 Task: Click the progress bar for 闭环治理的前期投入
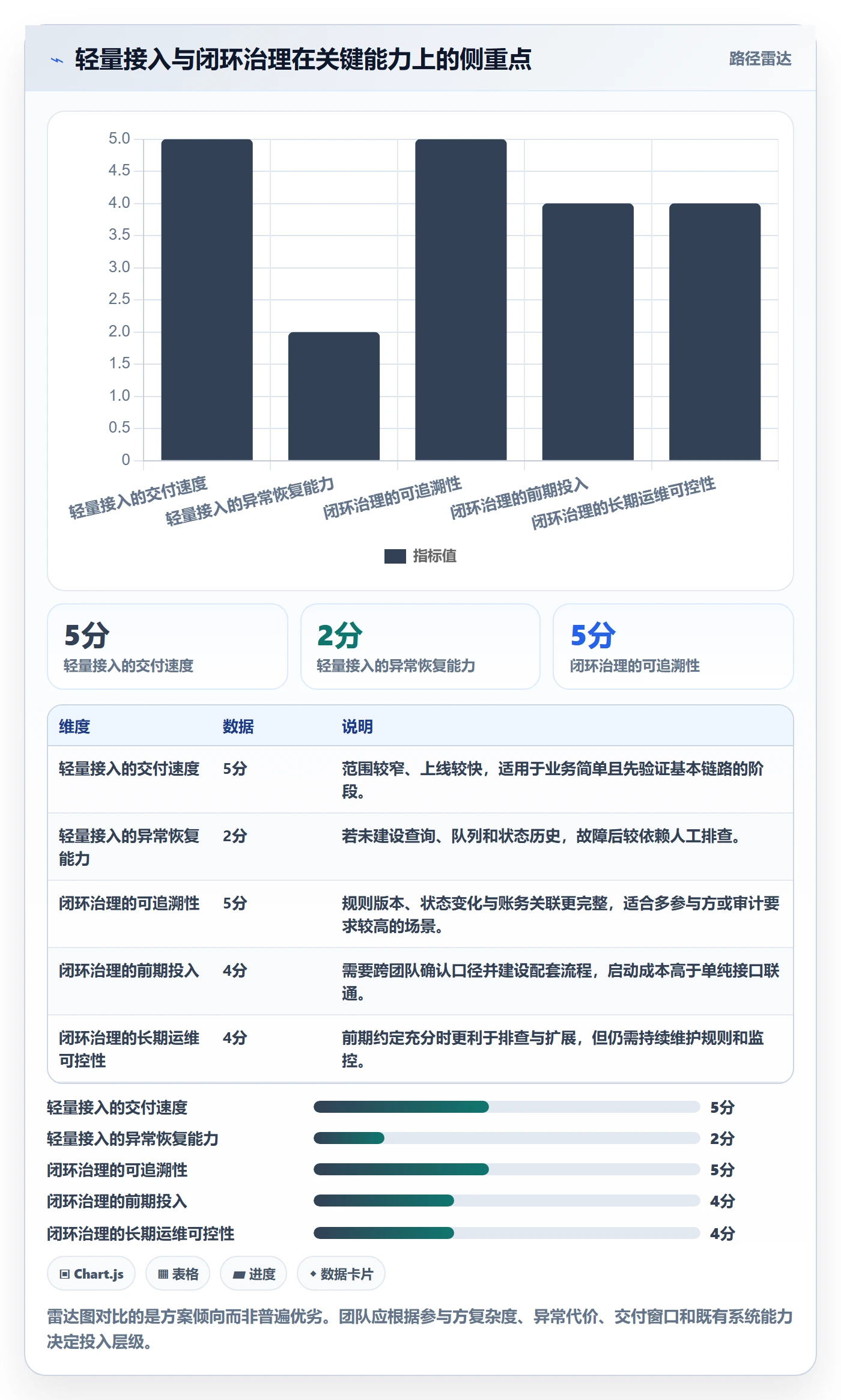tap(507, 1201)
